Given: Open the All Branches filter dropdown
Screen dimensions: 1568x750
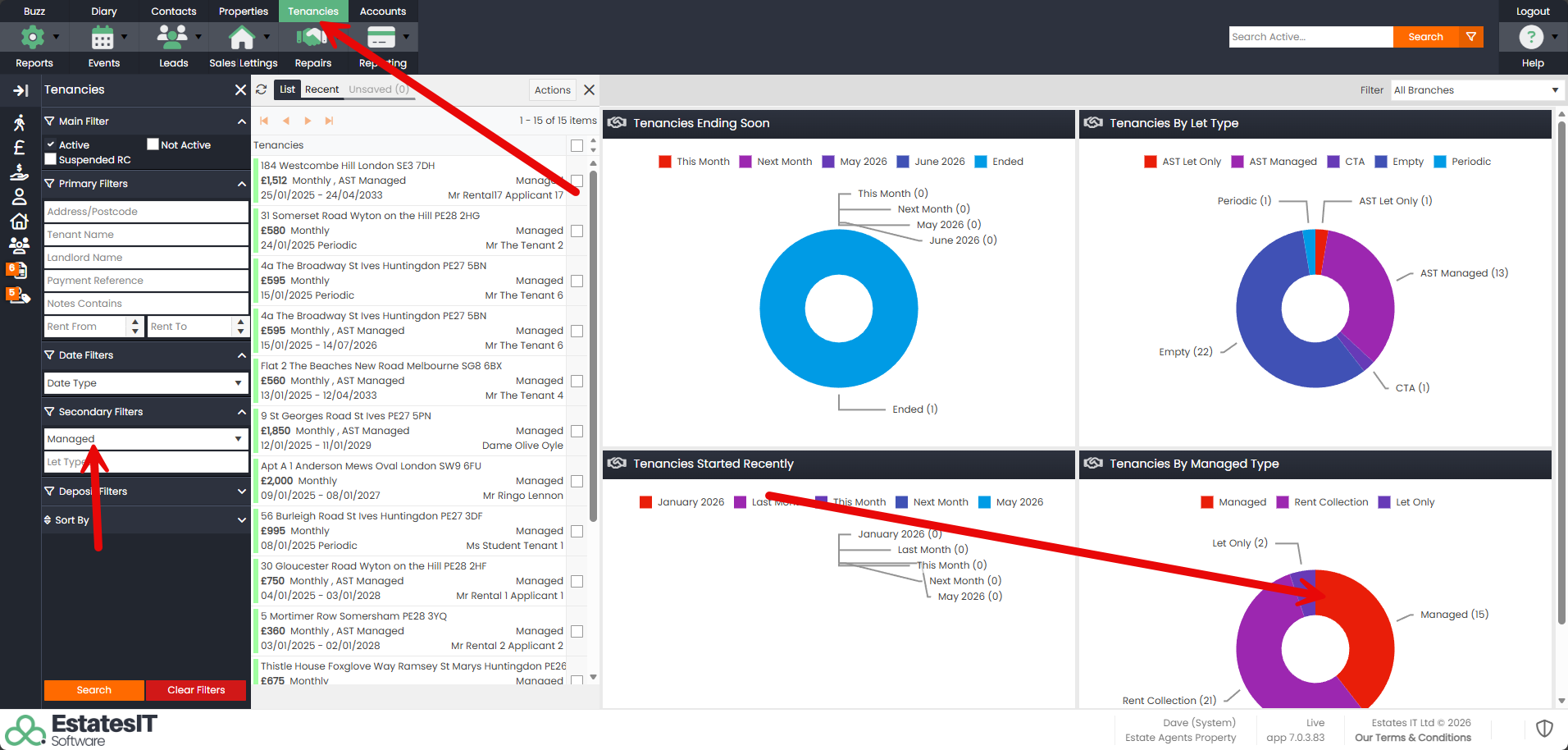Looking at the screenshot, I should (1475, 90).
